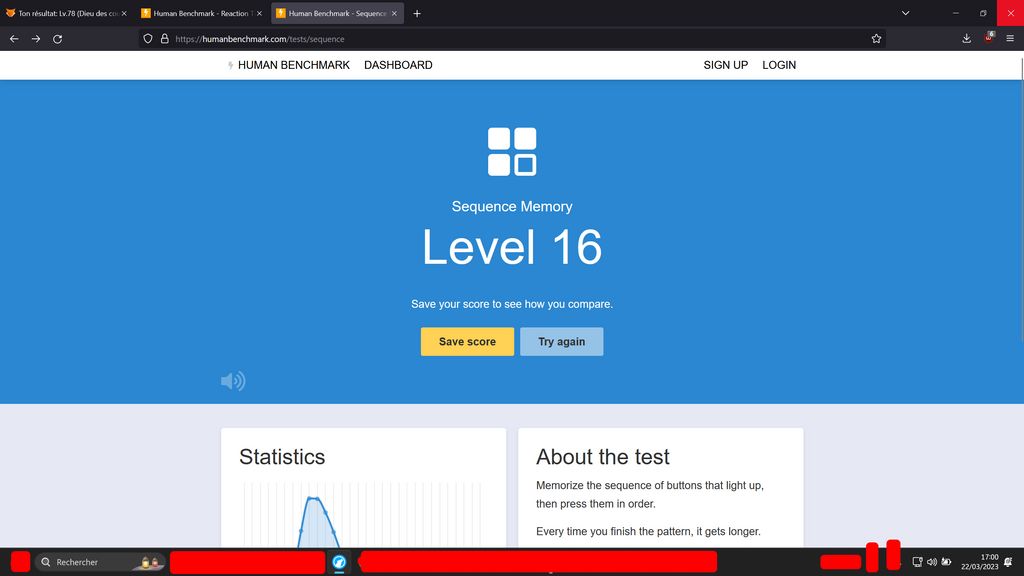
Task: Bookmark this page with the star icon
Action: [x=876, y=39]
